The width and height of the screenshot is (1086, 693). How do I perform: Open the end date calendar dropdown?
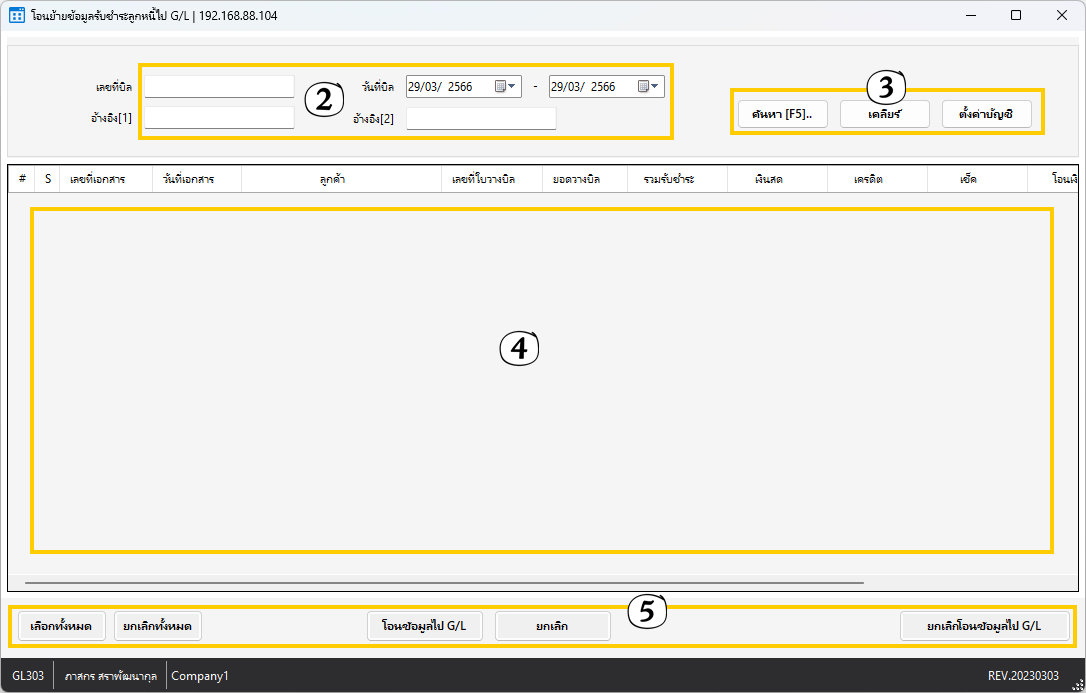coord(649,87)
